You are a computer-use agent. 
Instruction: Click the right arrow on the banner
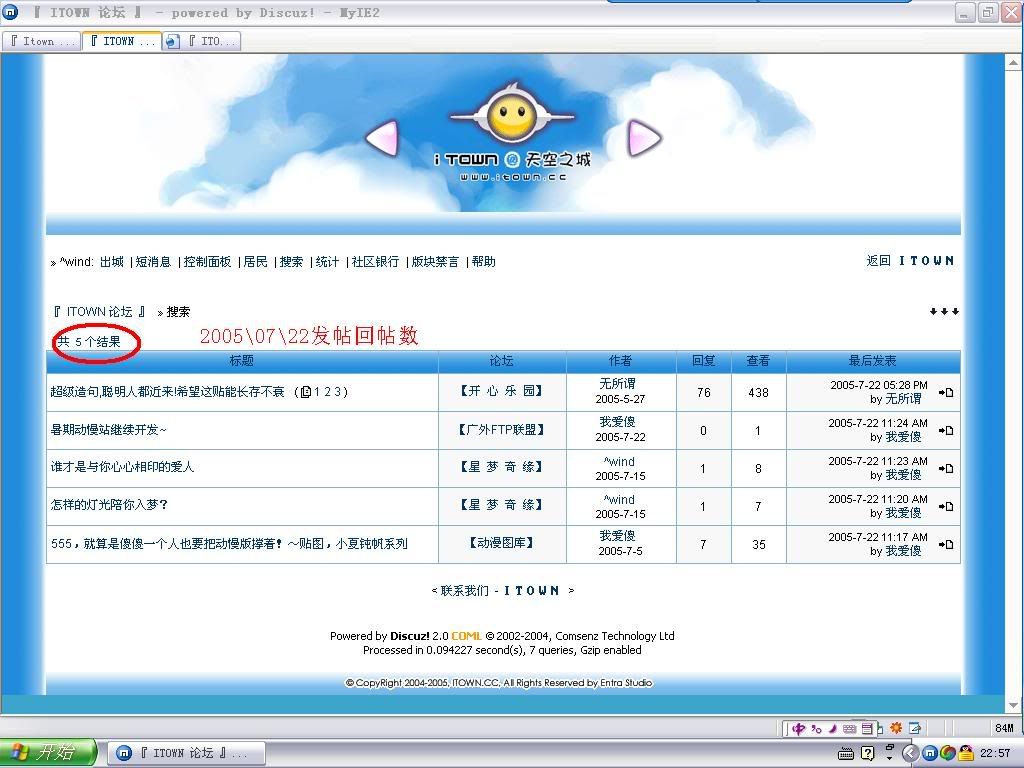pyautogui.click(x=644, y=138)
